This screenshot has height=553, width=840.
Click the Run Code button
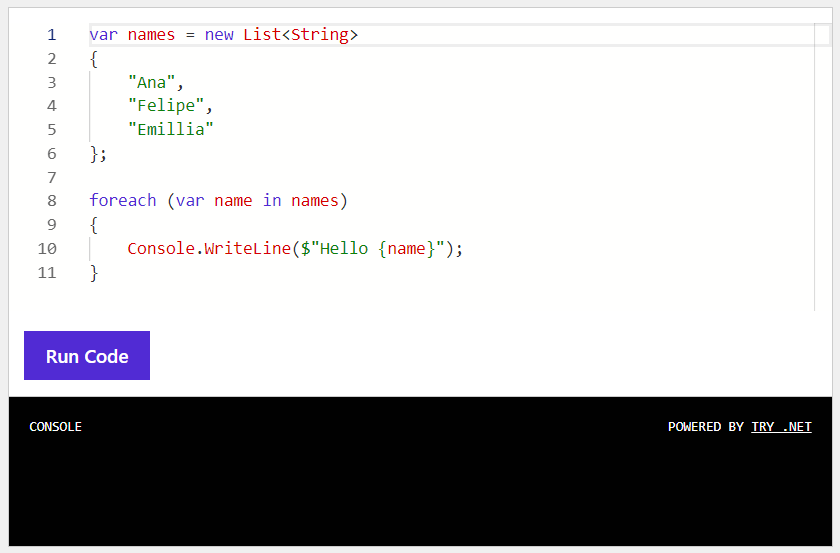click(x=87, y=355)
